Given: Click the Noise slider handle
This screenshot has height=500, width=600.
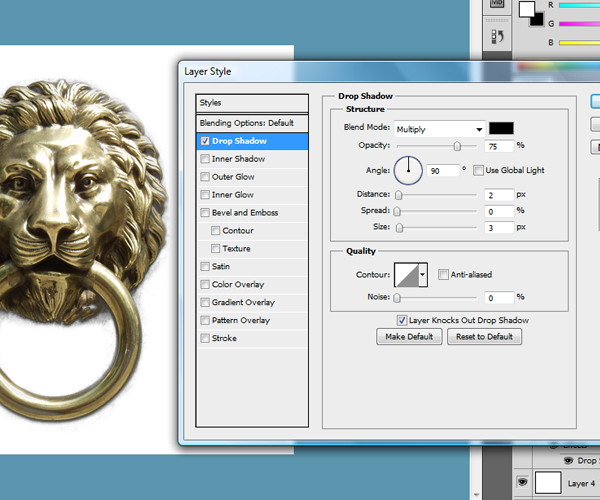Looking at the screenshot, I should (397, 298).
